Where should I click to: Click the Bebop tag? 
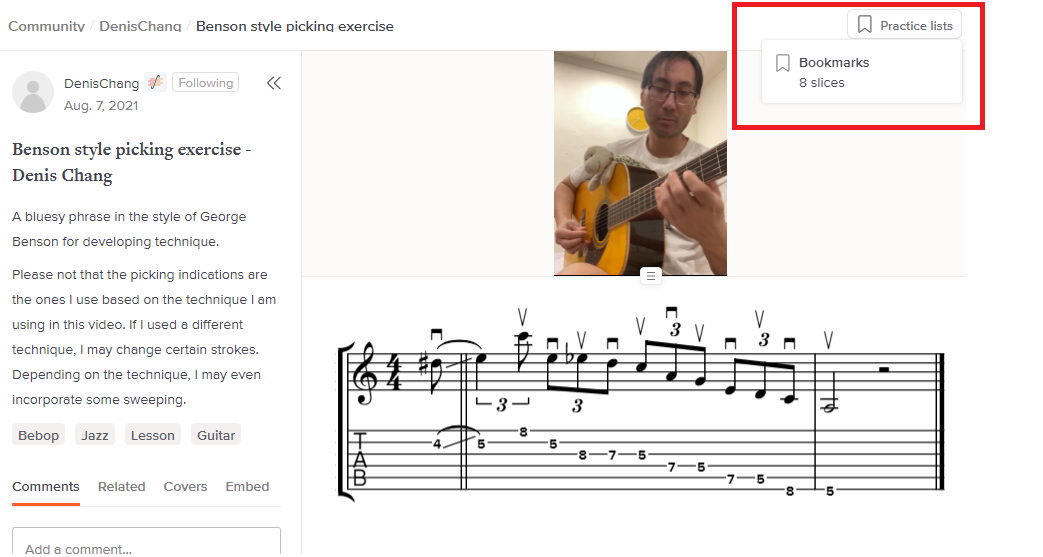click(x=38, y=435)
